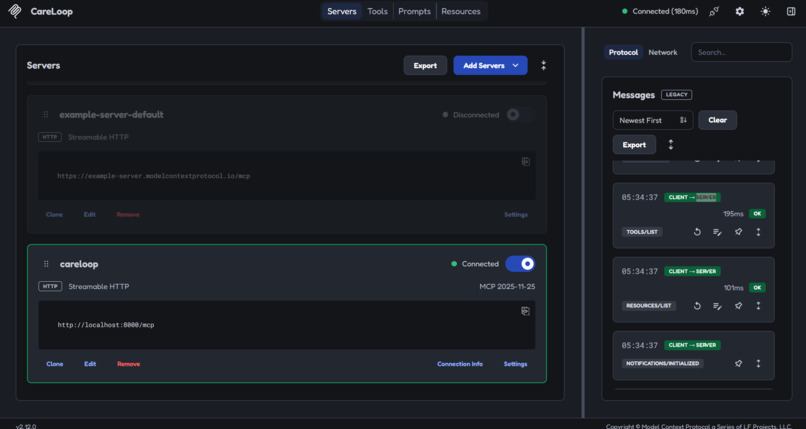The height and width of the screenshot is (429, 806).
Task: Toggle the careloop connection switch off
Action: coord(520,264)
